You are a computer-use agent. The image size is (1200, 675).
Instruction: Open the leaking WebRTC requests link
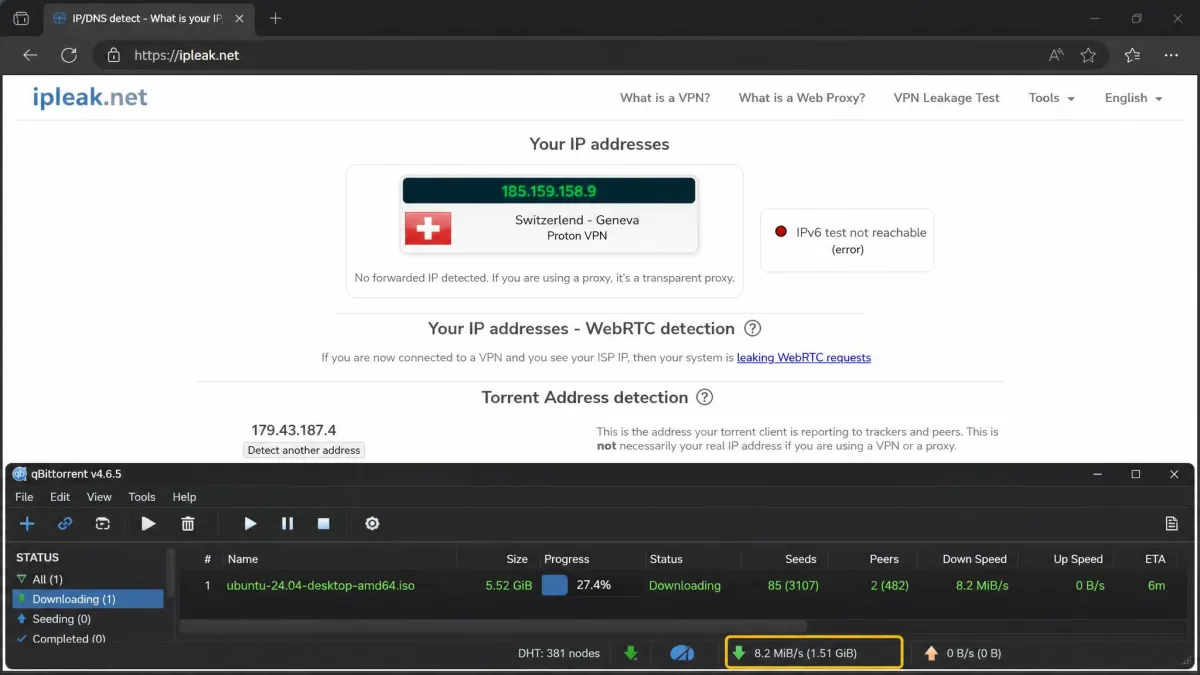coord(804,357)
